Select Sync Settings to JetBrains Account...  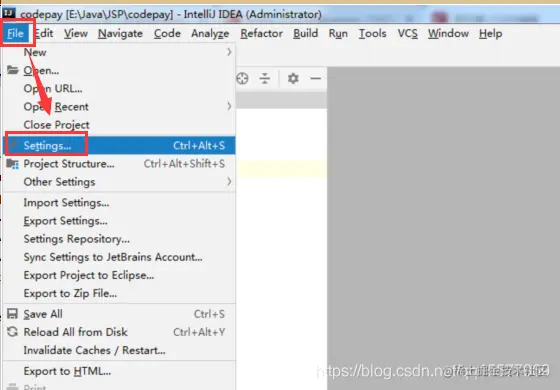click(119, 257)
